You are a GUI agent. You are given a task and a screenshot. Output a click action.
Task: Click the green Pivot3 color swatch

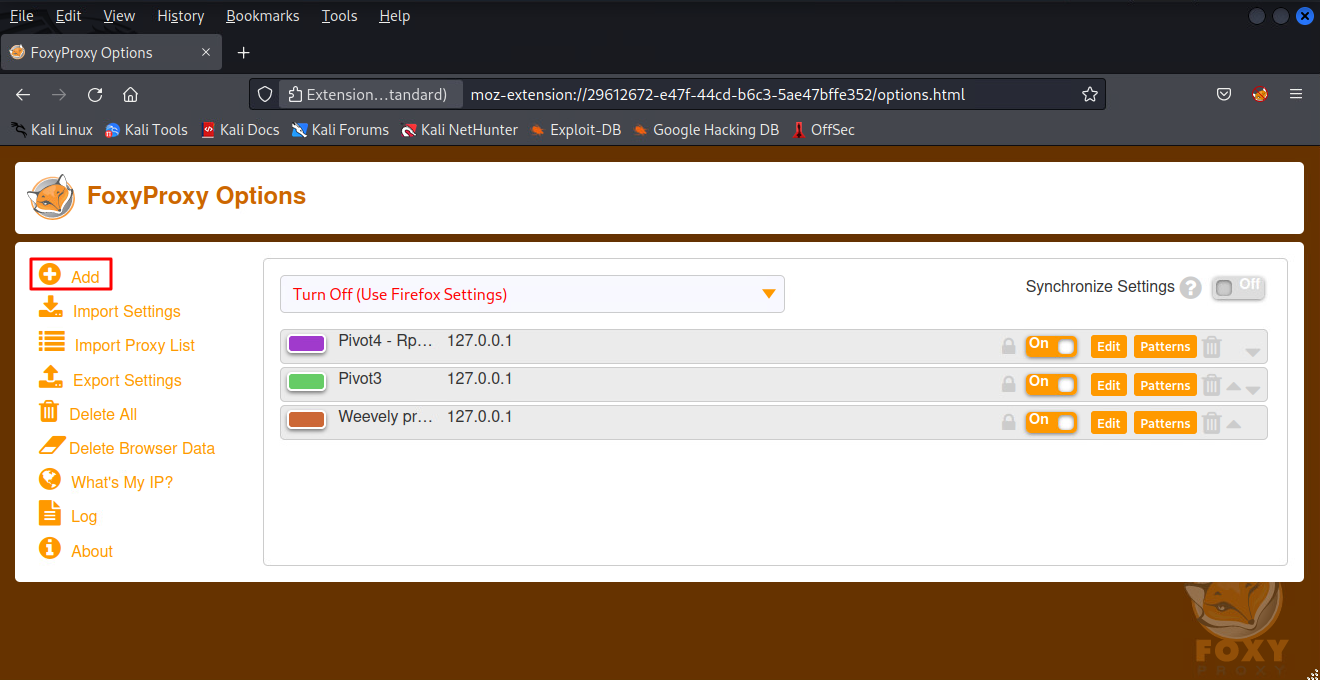coord(306,382)
